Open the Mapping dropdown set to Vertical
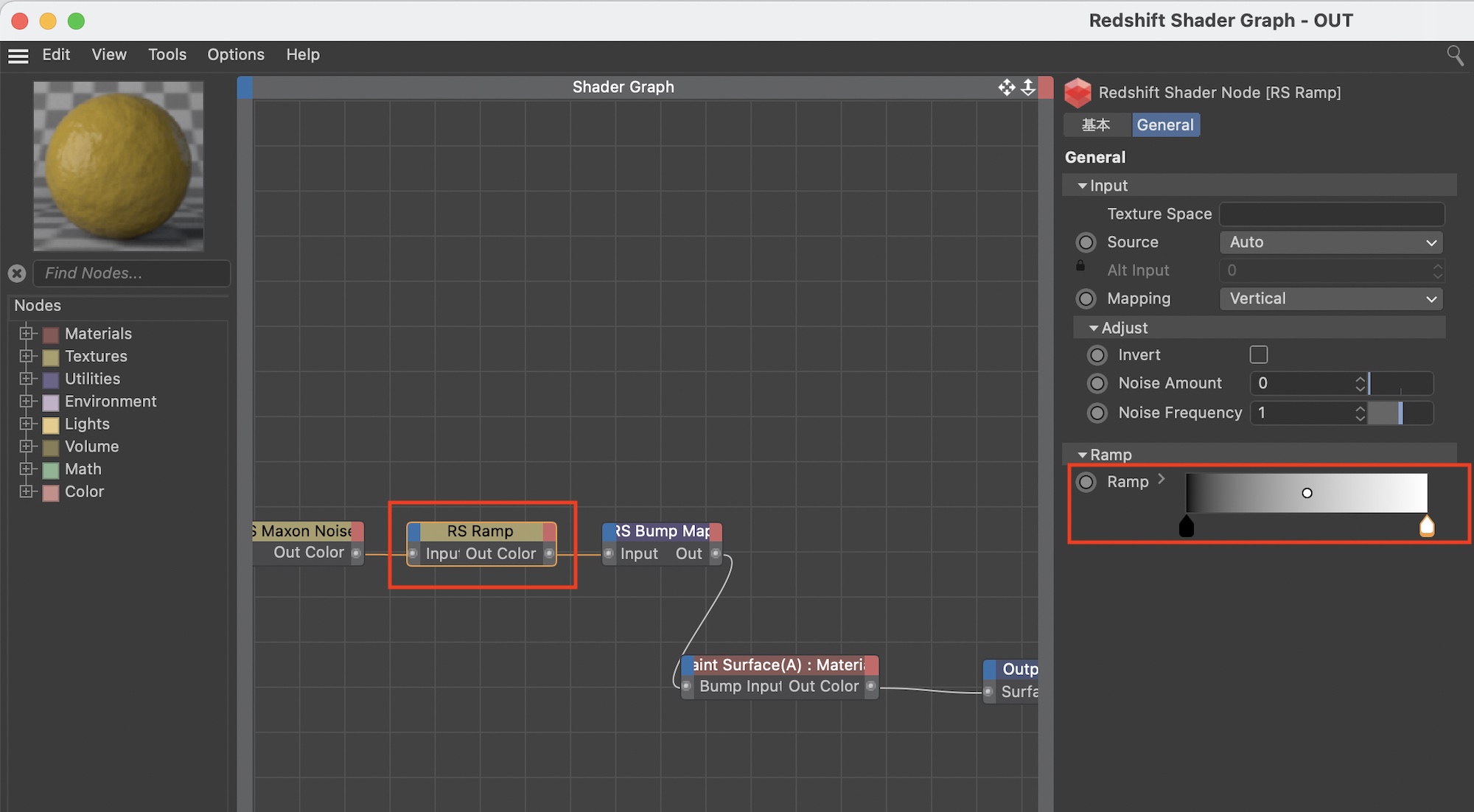Viewport: 1474px width, 812px height. 1330,299
